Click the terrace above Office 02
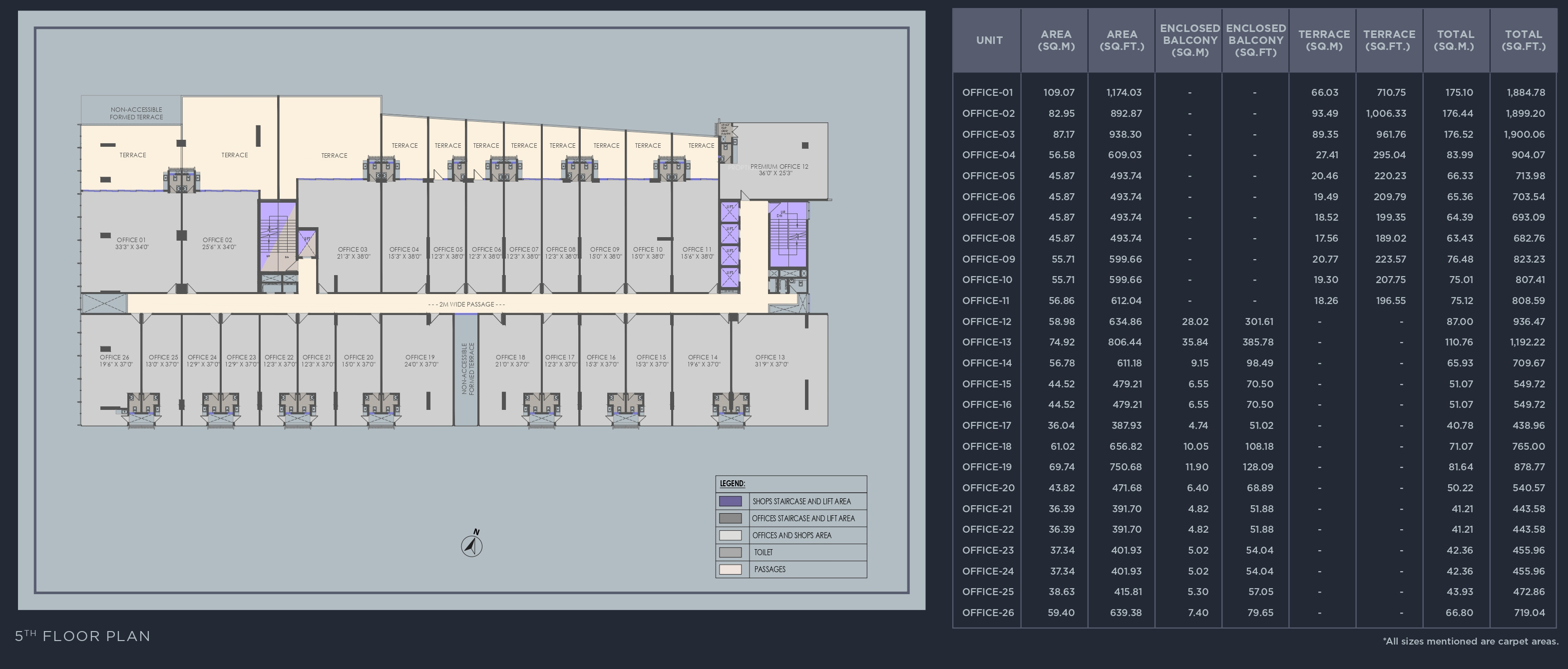 click(234, 155)
